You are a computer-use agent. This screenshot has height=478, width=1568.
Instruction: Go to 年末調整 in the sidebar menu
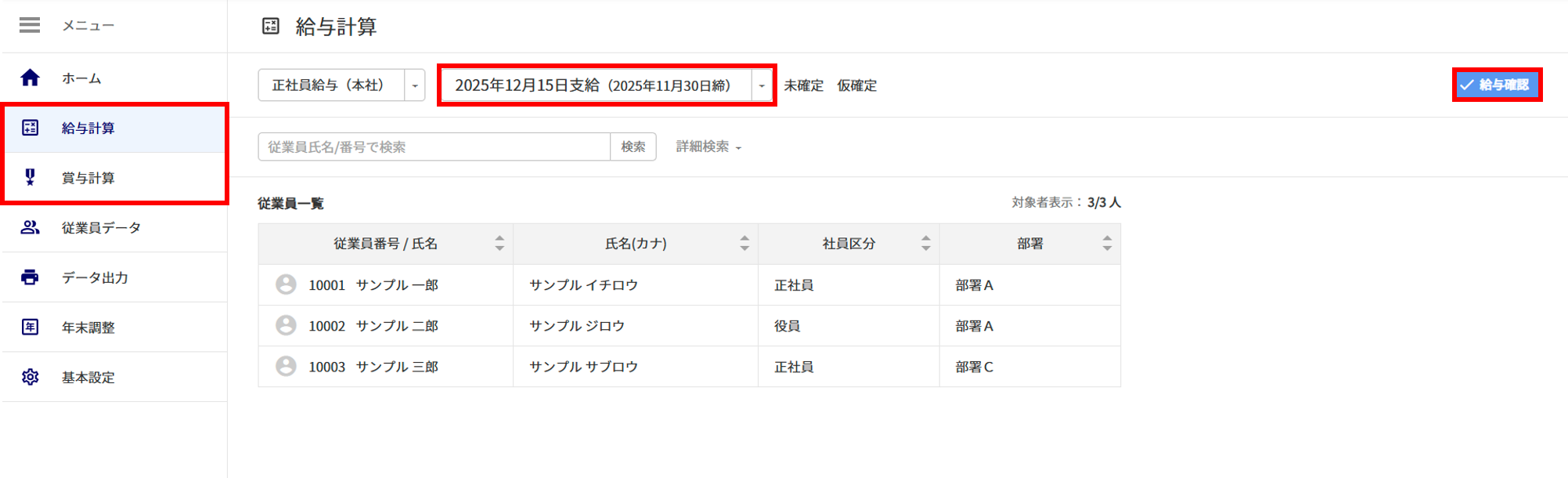pos(88,327)
